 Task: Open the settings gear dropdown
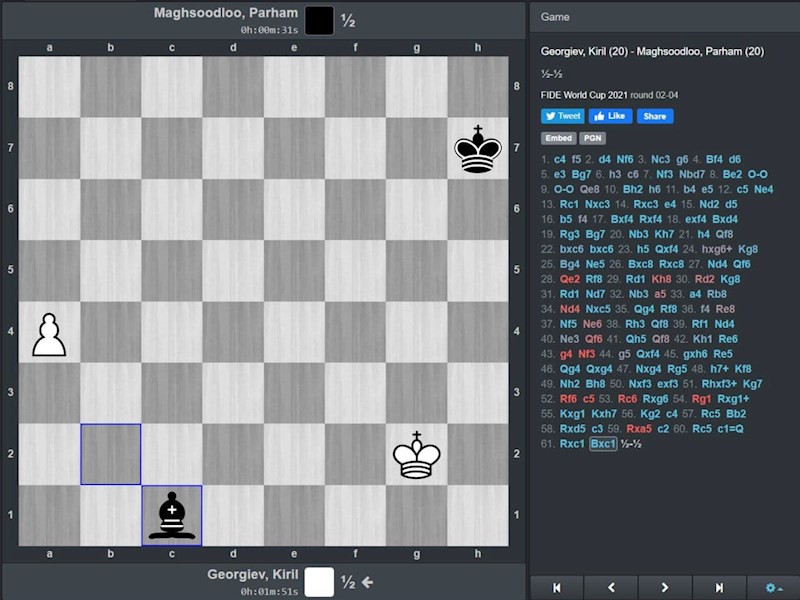point(773,588)
